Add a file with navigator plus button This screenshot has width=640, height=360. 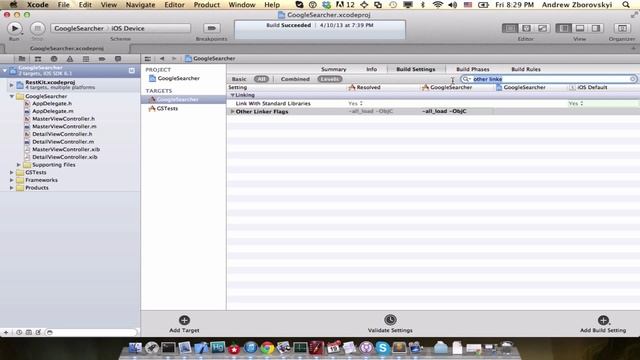tap(6, 332)
